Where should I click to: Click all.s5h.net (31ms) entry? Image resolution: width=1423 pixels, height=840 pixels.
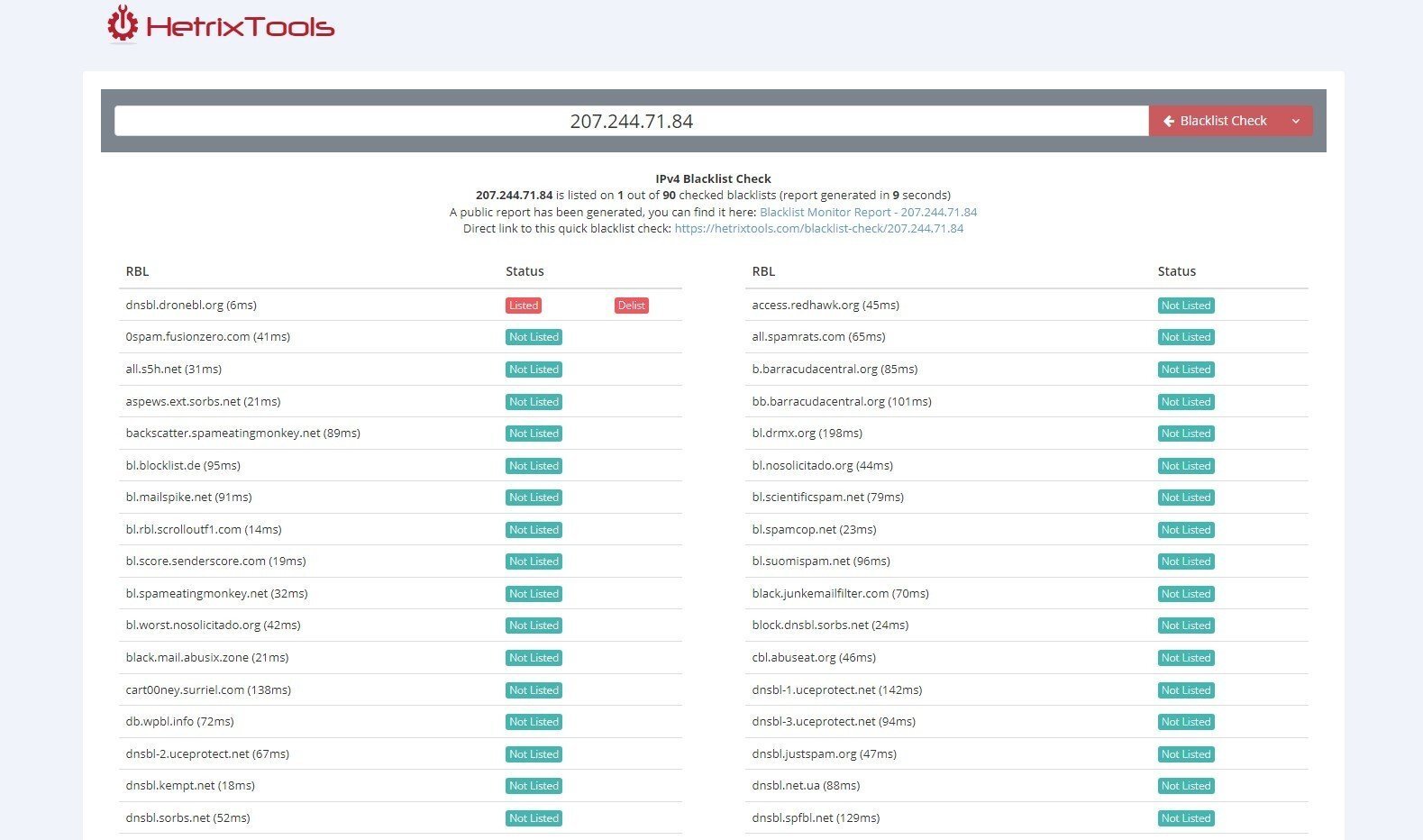coord(174,369)
